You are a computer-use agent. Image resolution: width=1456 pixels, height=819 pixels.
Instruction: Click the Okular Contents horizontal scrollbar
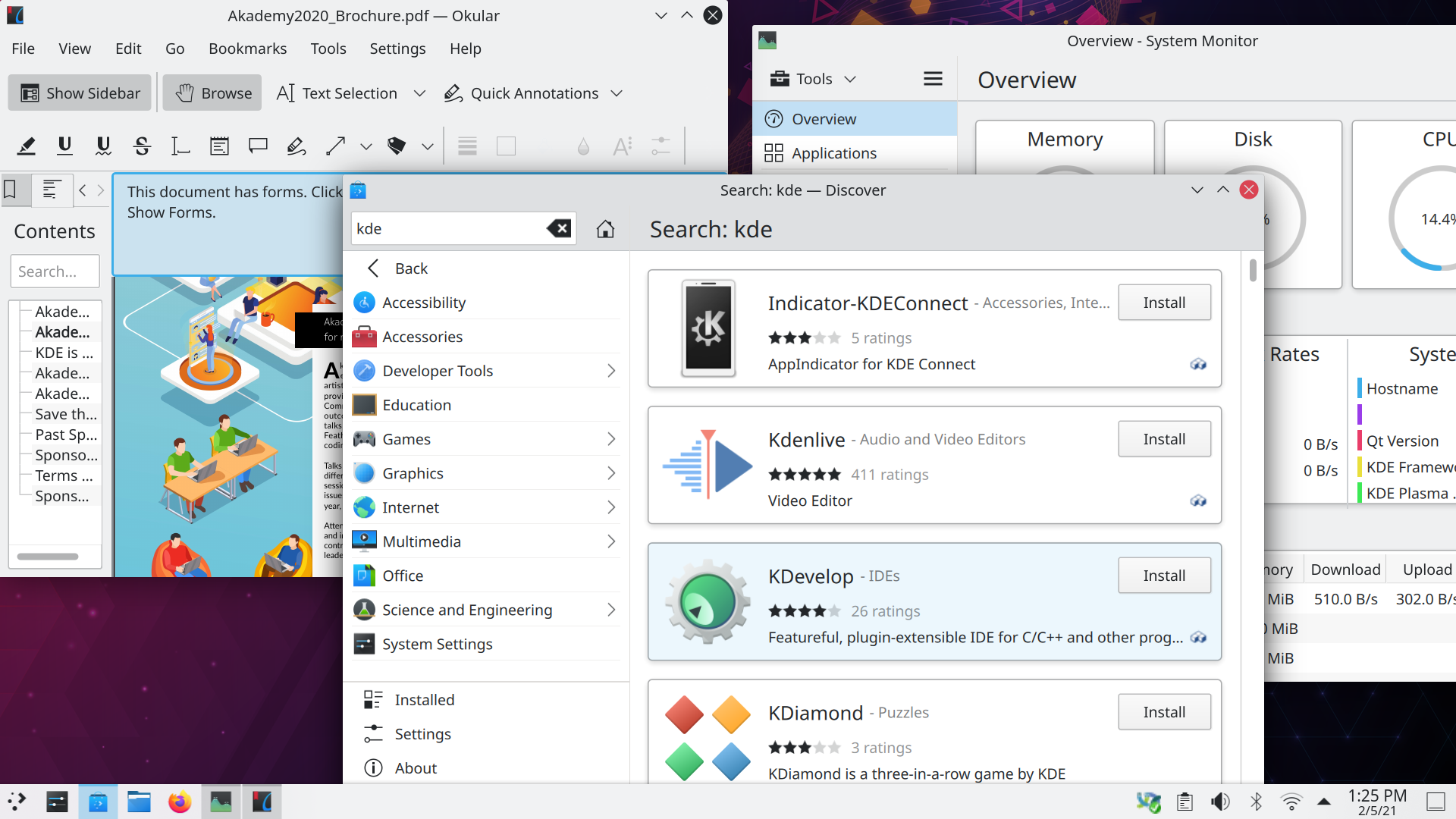(48, 557)
